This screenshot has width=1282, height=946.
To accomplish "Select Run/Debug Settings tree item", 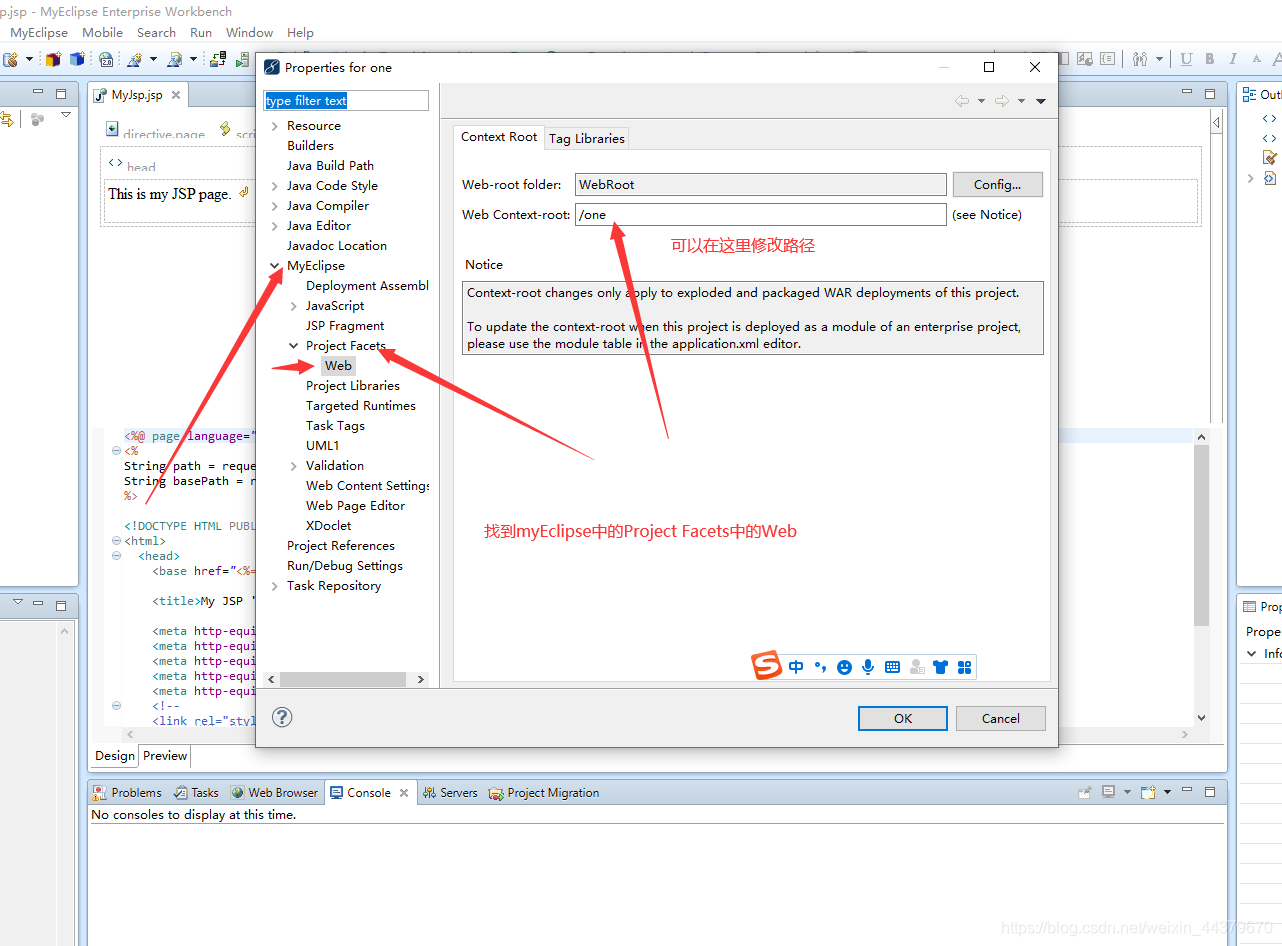I will 345,566.
